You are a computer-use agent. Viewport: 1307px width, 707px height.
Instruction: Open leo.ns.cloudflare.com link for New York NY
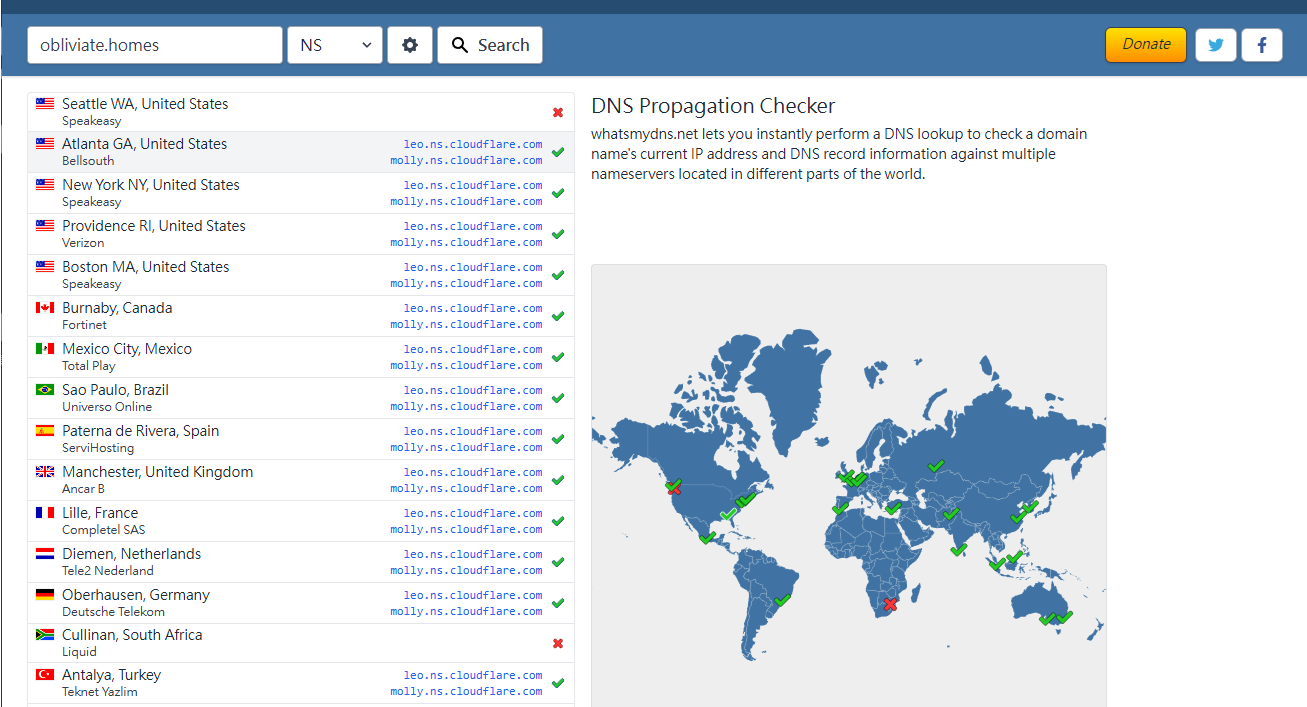(472, 185)
